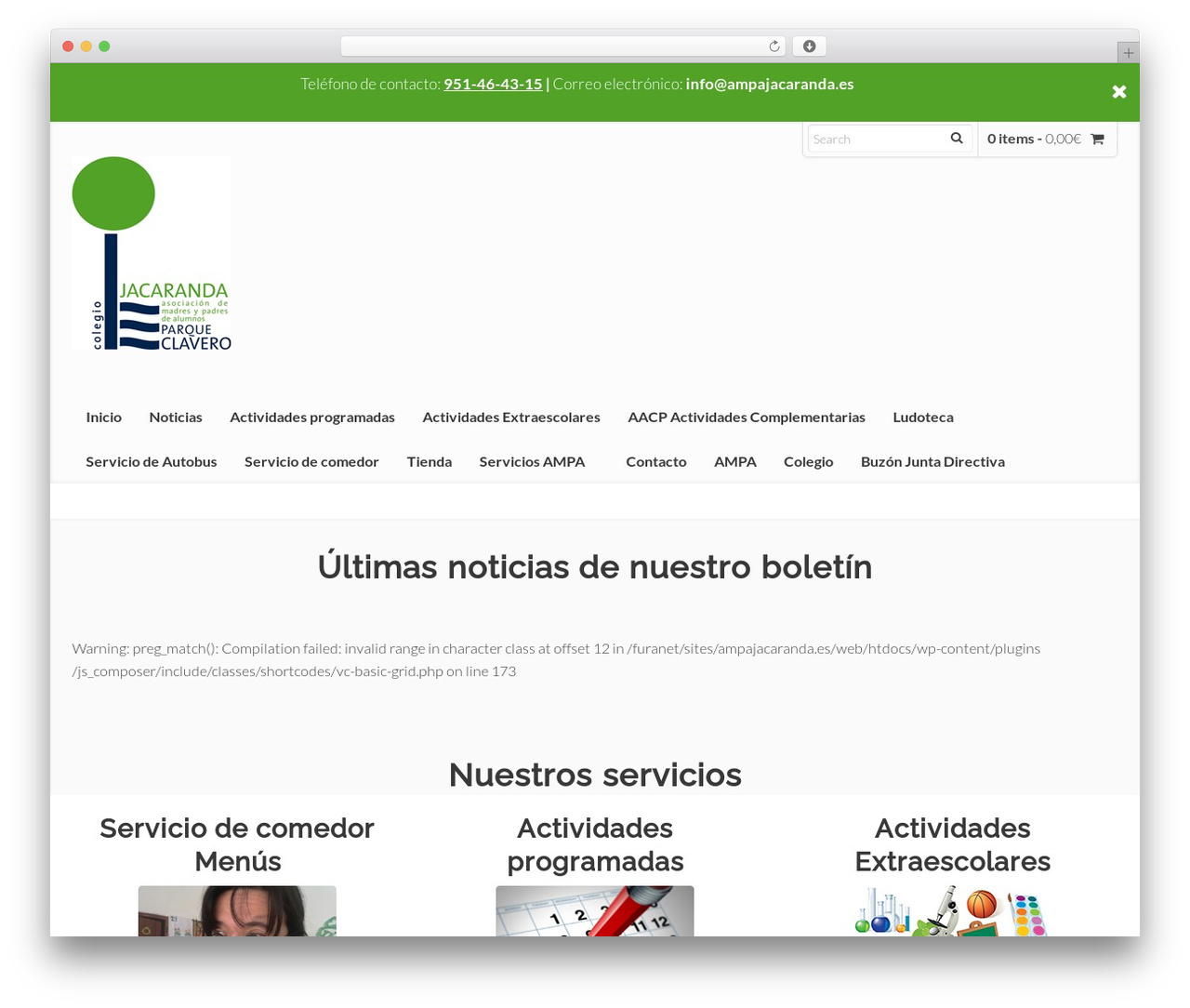This screenshot has width=1190, height=1008.
Task: Visit the Tienda shop
Action: pyautogui.click(x=430, y=462)
